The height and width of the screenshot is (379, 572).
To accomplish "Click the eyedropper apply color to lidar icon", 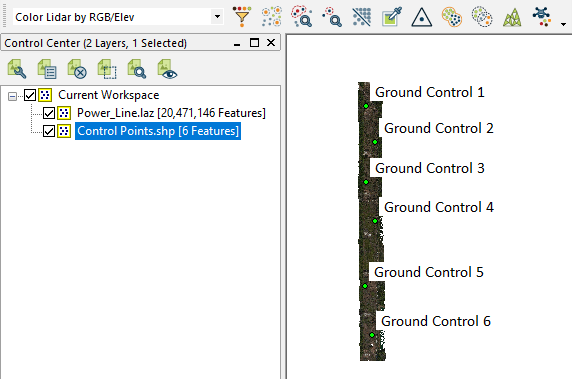I will coord(392,17).
